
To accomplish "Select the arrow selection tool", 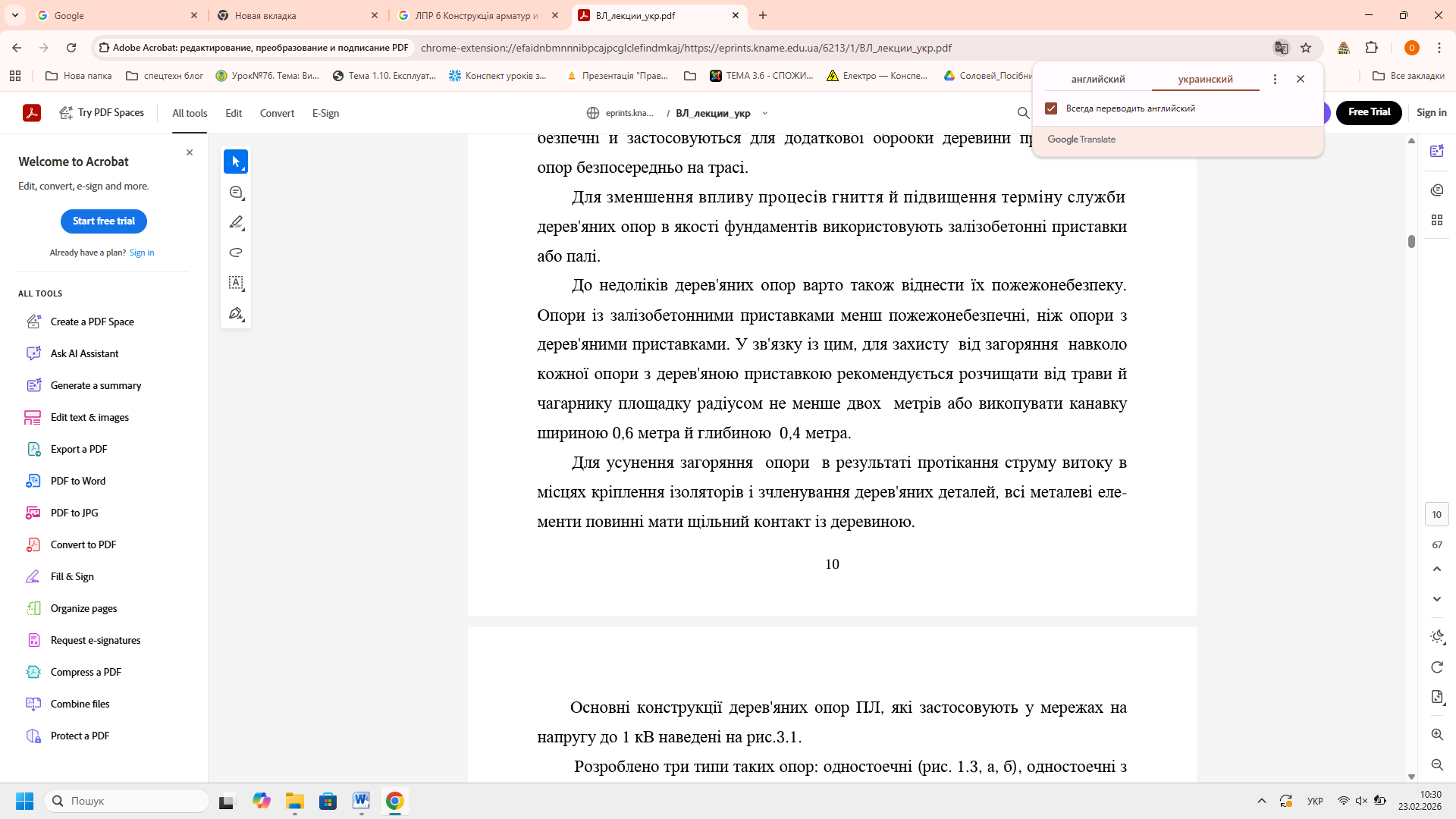I will tap(236, 162).
